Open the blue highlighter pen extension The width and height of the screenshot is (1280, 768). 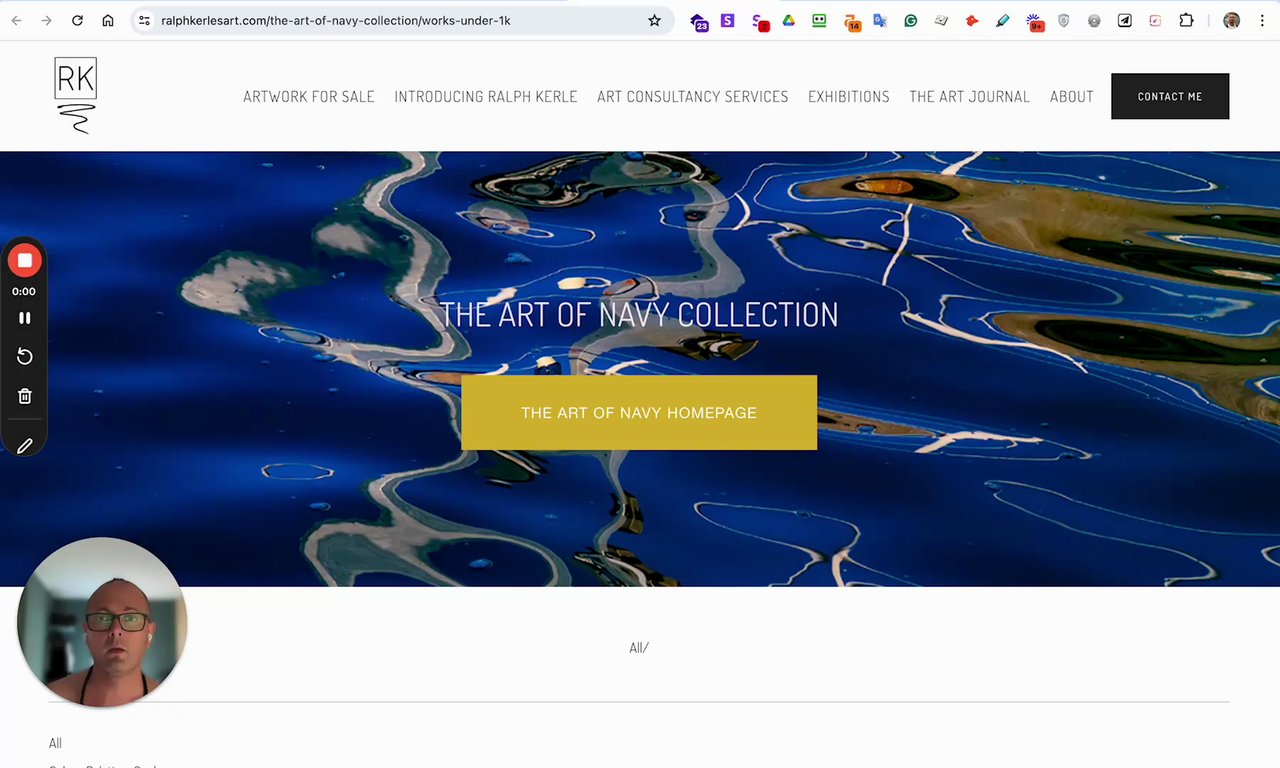coord(1002,20)
